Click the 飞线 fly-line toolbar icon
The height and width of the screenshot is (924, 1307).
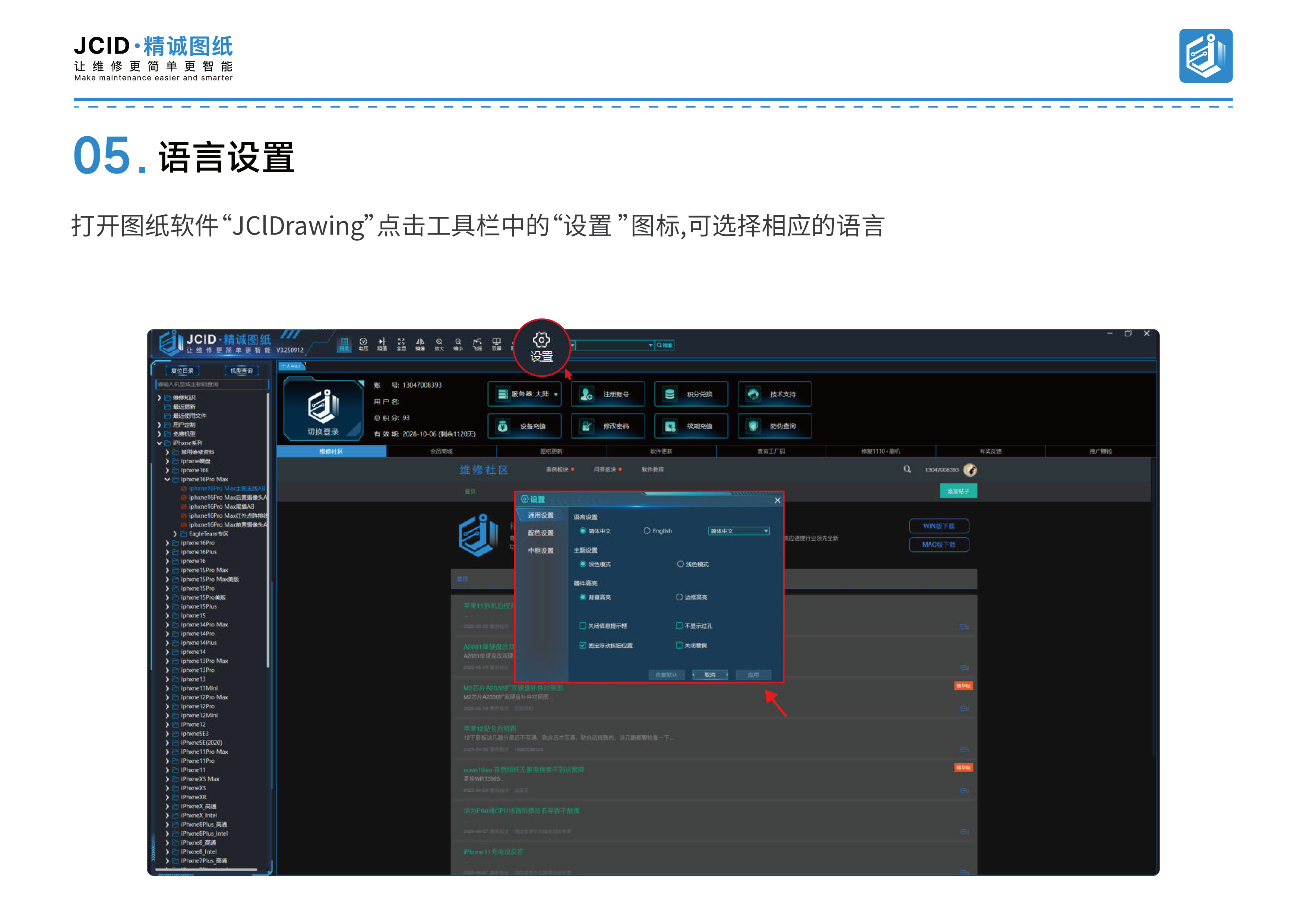(x=477, y=344)
